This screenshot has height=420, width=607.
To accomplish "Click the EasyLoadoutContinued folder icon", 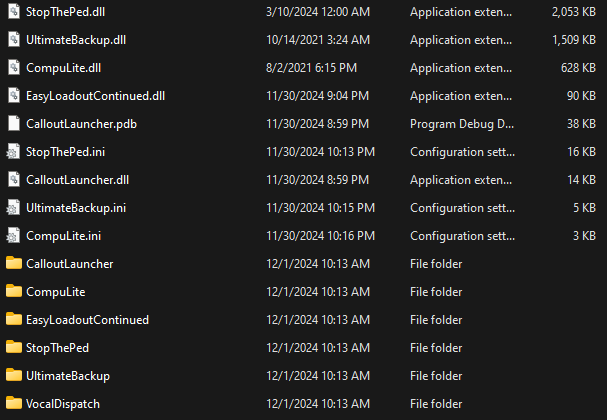I will tap(13, 319).
